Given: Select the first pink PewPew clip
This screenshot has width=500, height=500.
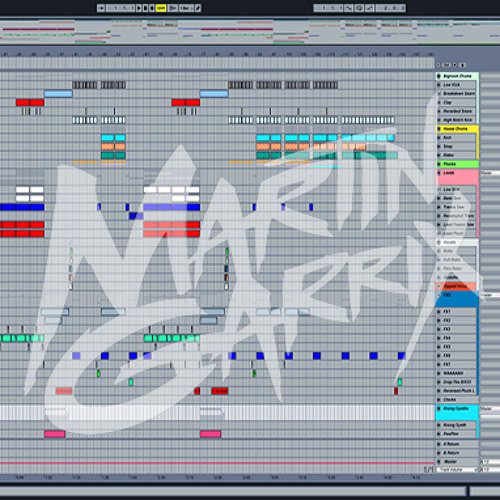Looking at the screenshot, I should click(x=55, y=434).
